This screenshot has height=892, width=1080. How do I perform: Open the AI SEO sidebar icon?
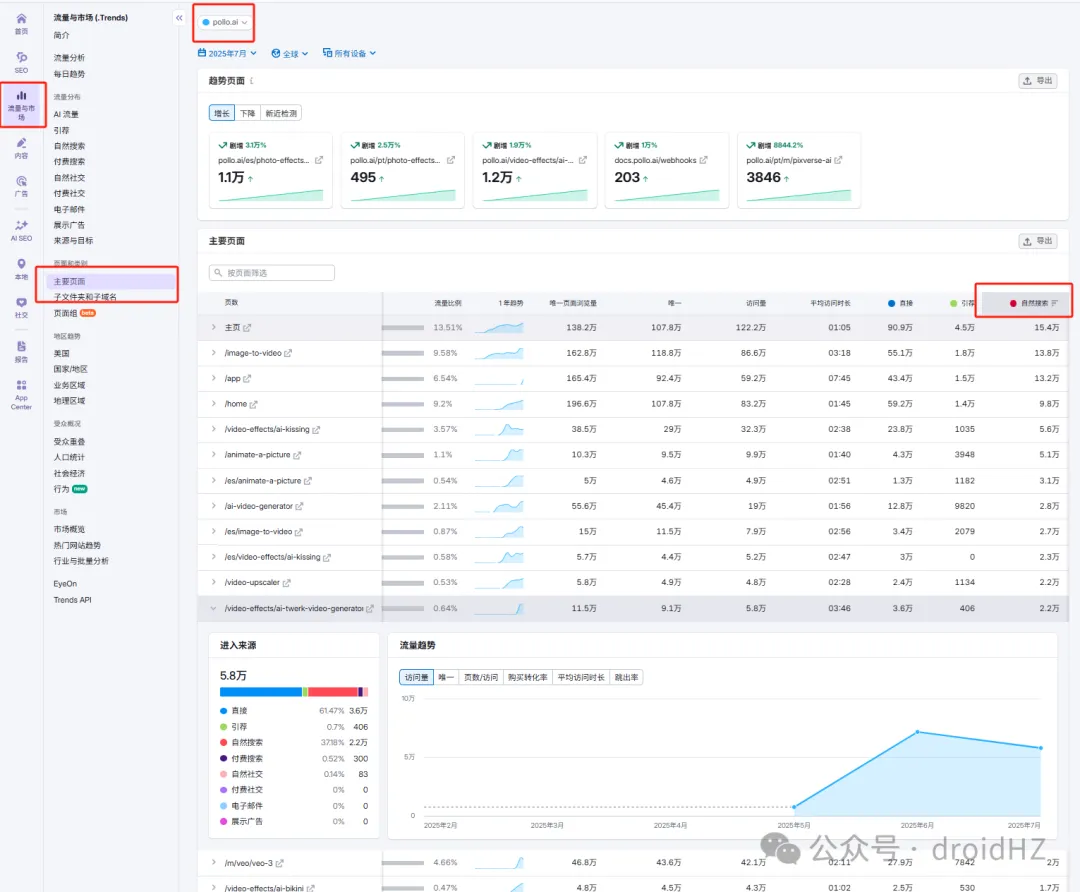(x=21, y=230)
